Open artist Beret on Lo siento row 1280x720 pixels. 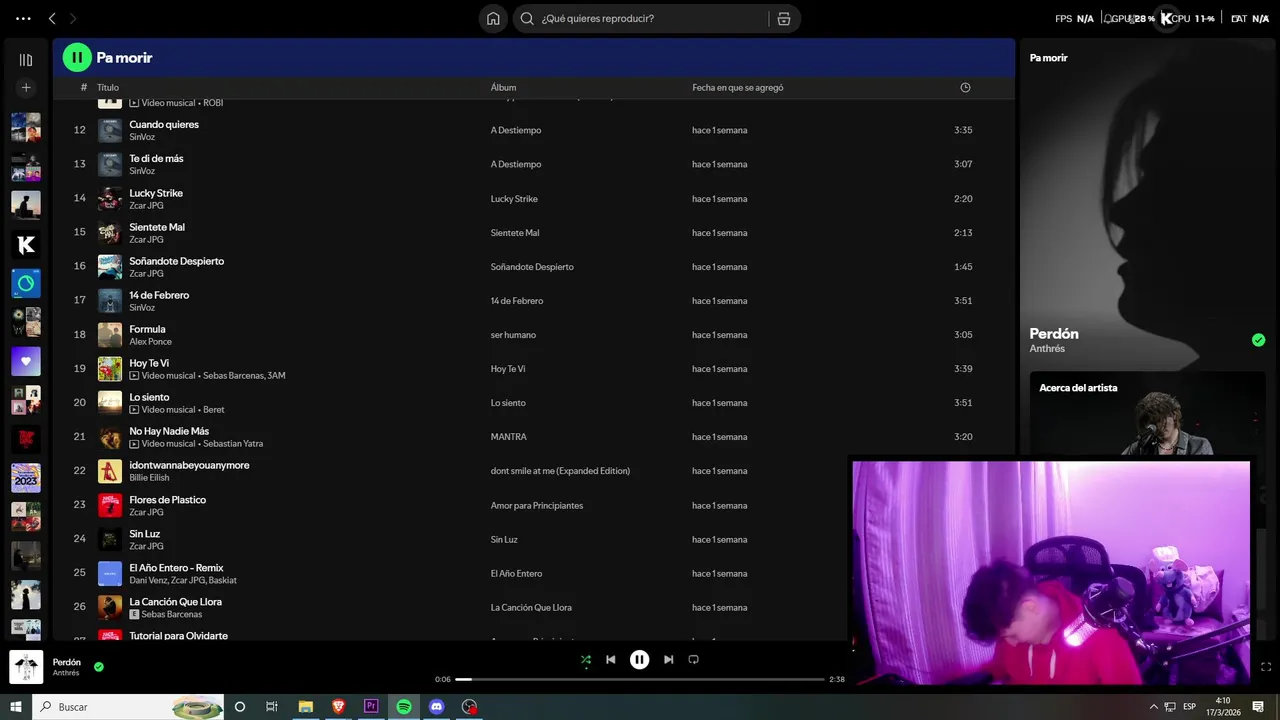(x=214, y=410)
